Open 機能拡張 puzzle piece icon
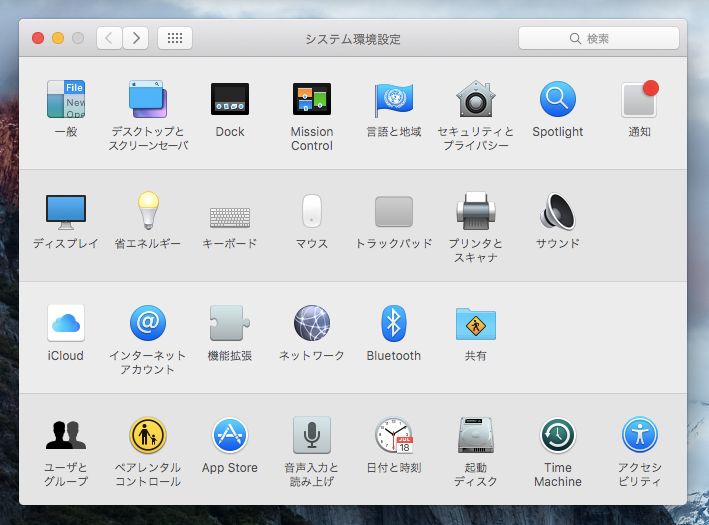The height and width of the screenshot is (525, 709). click(230, 323)
